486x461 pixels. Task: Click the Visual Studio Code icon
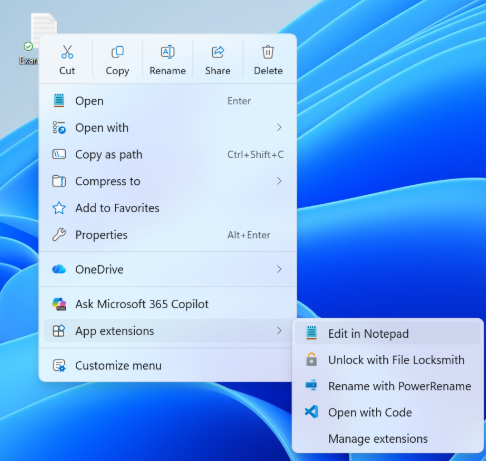coord(311,412)
